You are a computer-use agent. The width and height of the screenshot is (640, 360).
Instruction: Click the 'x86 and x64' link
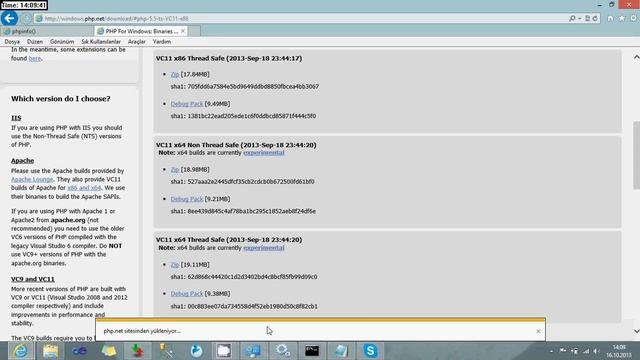pyautogui.click(x=84, y=188)
